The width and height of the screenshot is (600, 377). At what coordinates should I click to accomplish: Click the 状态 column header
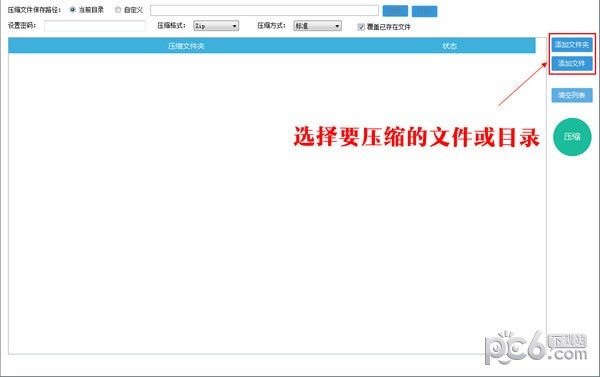(x=449, y=46)
